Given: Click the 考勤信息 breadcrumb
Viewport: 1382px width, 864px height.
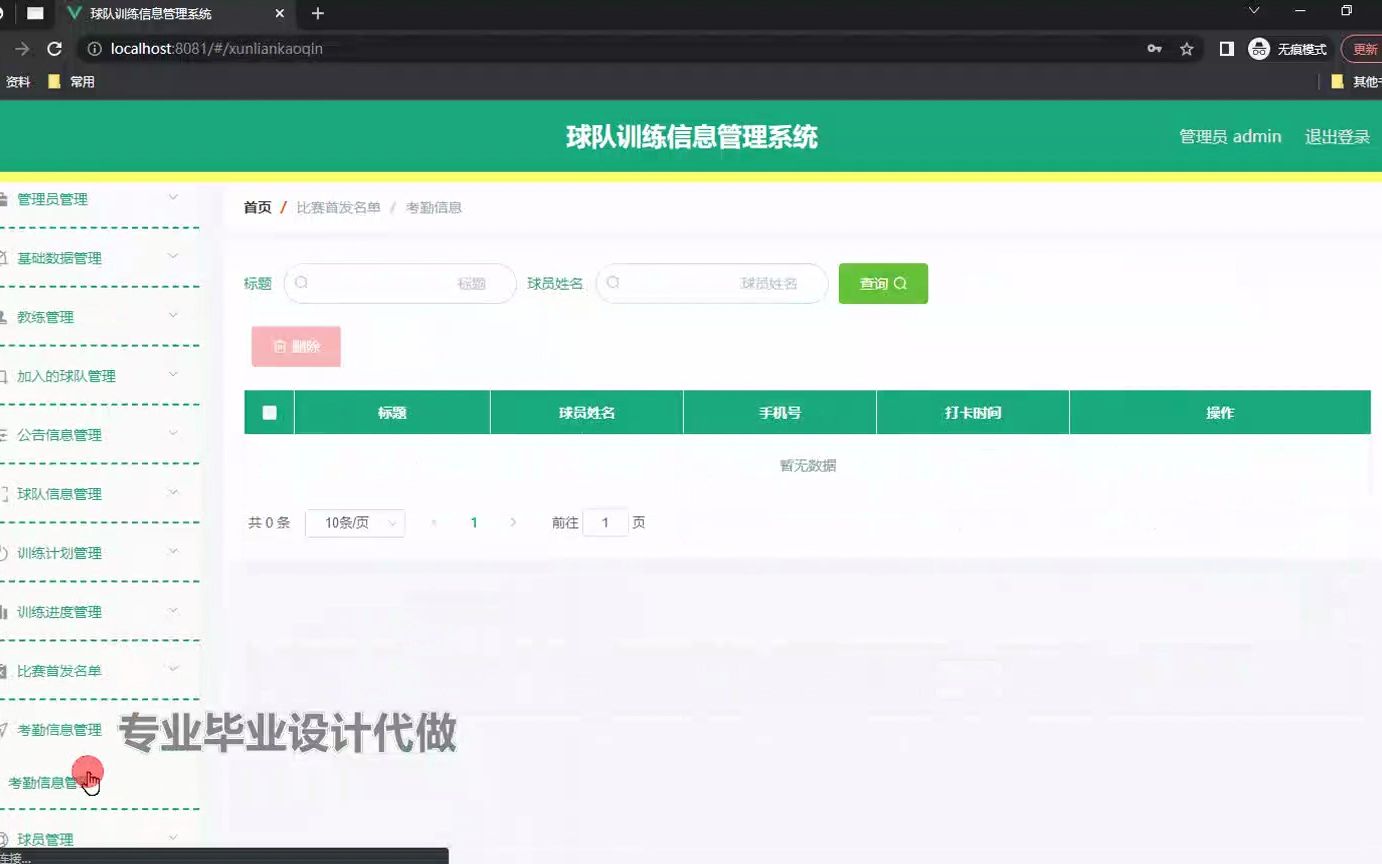Looking at the screenshot, I should [x=433, y=208].
